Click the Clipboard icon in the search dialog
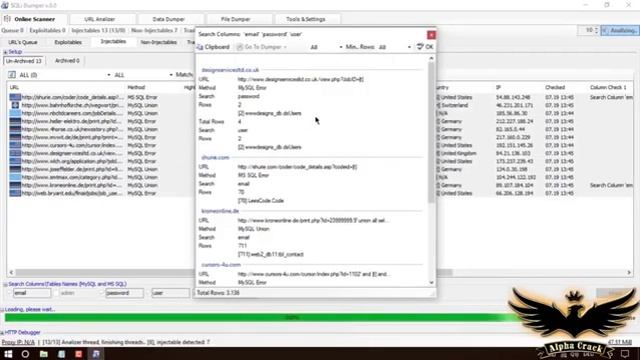The image size is (640, 360). pyautogui.click(x=200, y=47)
